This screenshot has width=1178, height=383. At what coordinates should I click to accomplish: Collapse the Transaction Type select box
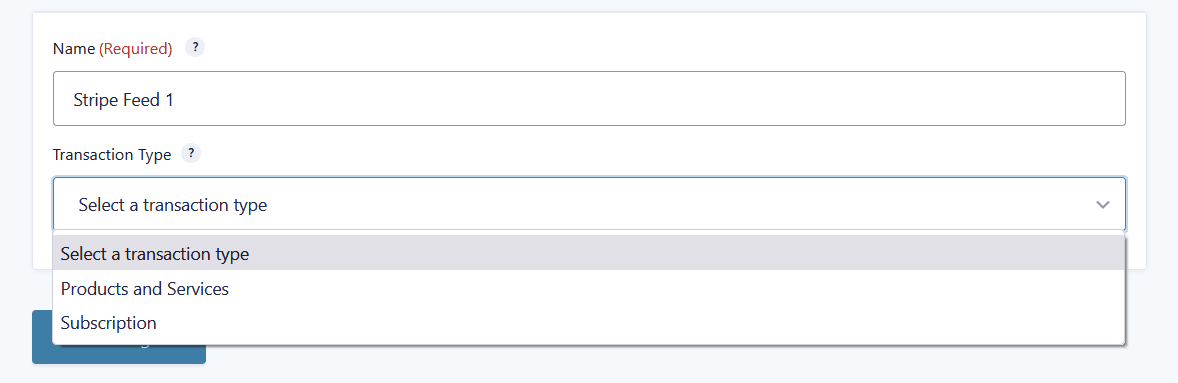[589, 204]
